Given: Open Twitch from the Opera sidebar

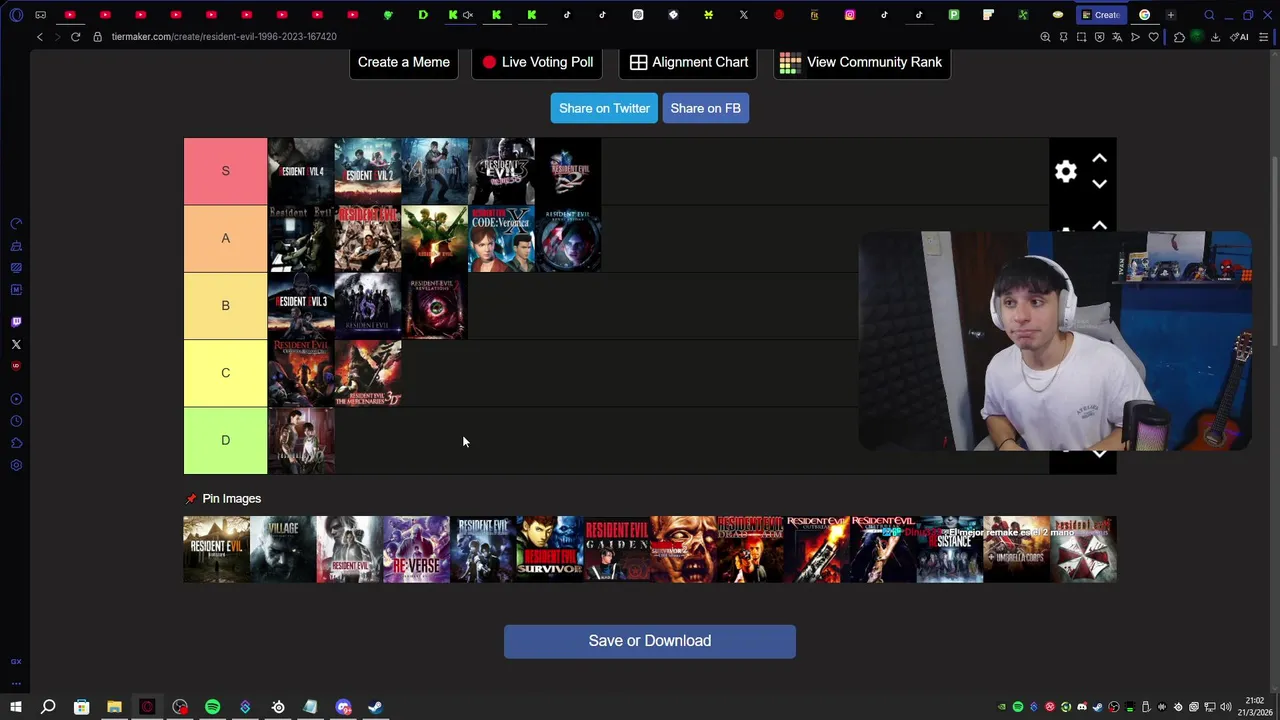Looking at the screenshot, I should tap(16, 322).
